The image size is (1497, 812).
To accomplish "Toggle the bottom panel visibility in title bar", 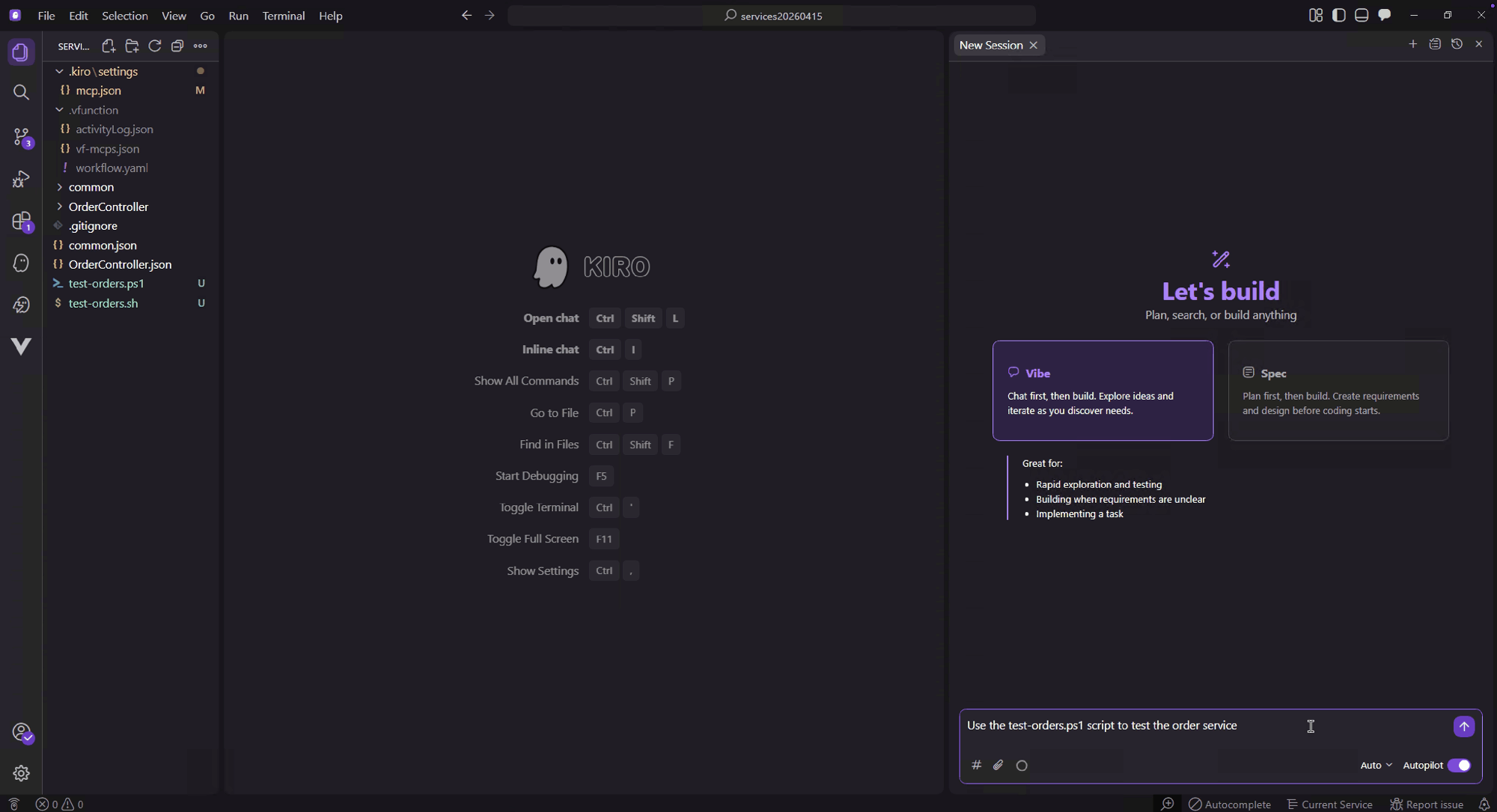I will coord(1362,15).
